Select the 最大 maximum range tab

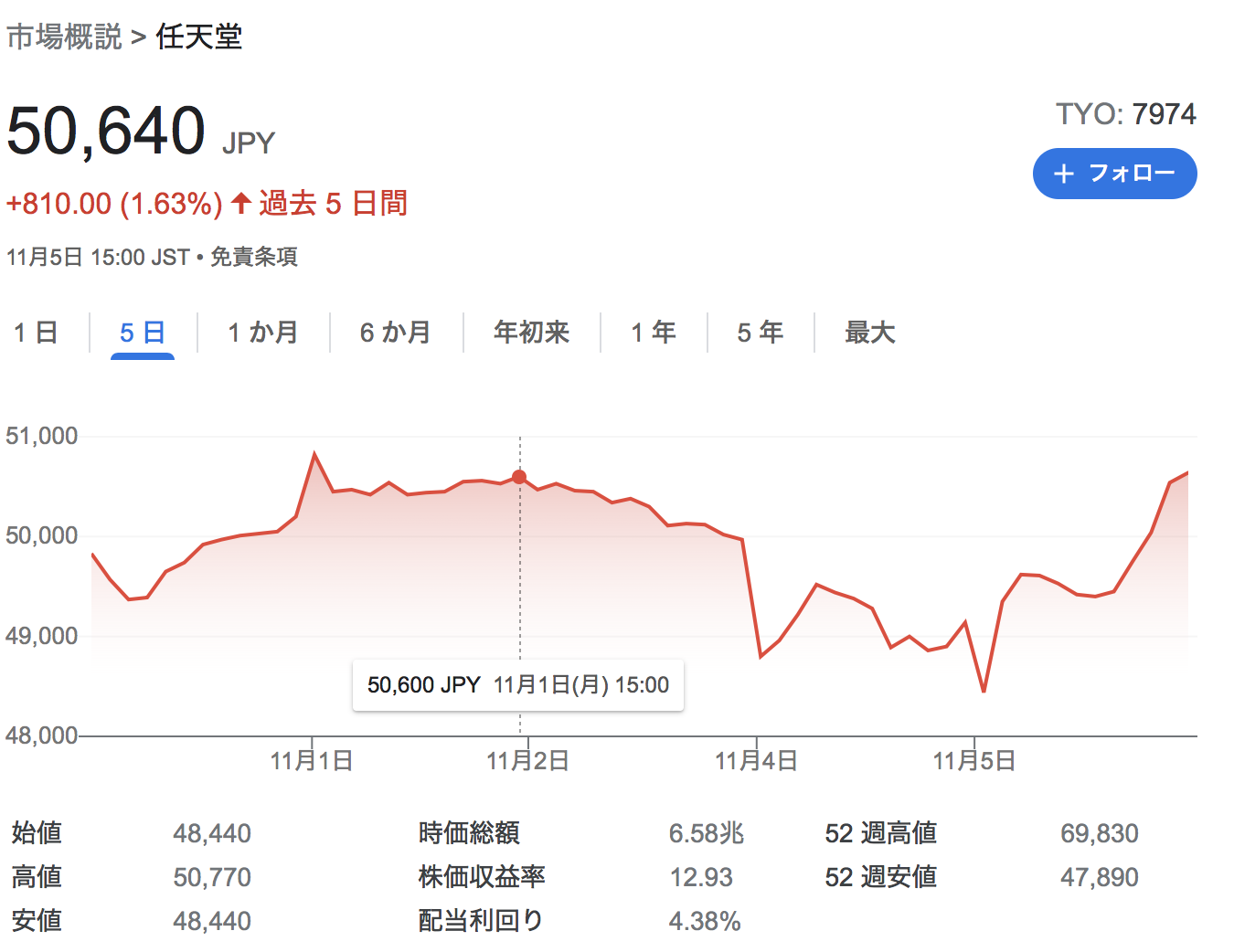pos(870,333)
